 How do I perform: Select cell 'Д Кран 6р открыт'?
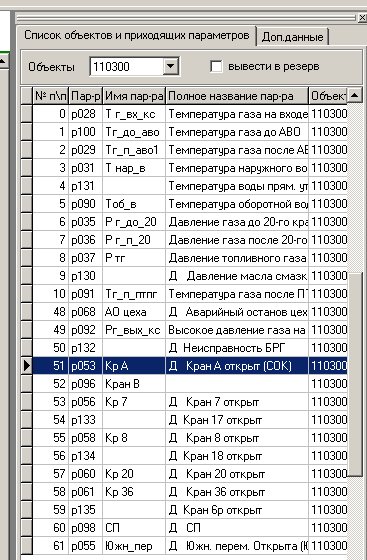237,510
